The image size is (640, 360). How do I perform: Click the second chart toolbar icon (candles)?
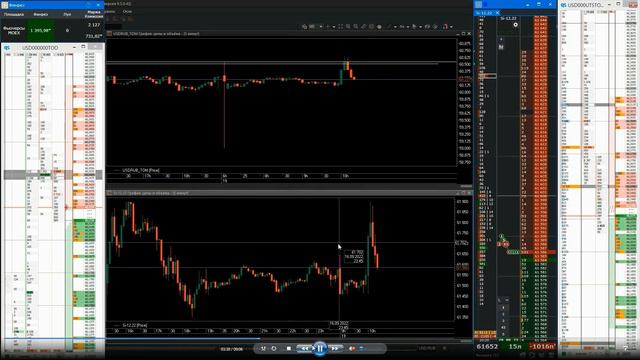[312, 27]
